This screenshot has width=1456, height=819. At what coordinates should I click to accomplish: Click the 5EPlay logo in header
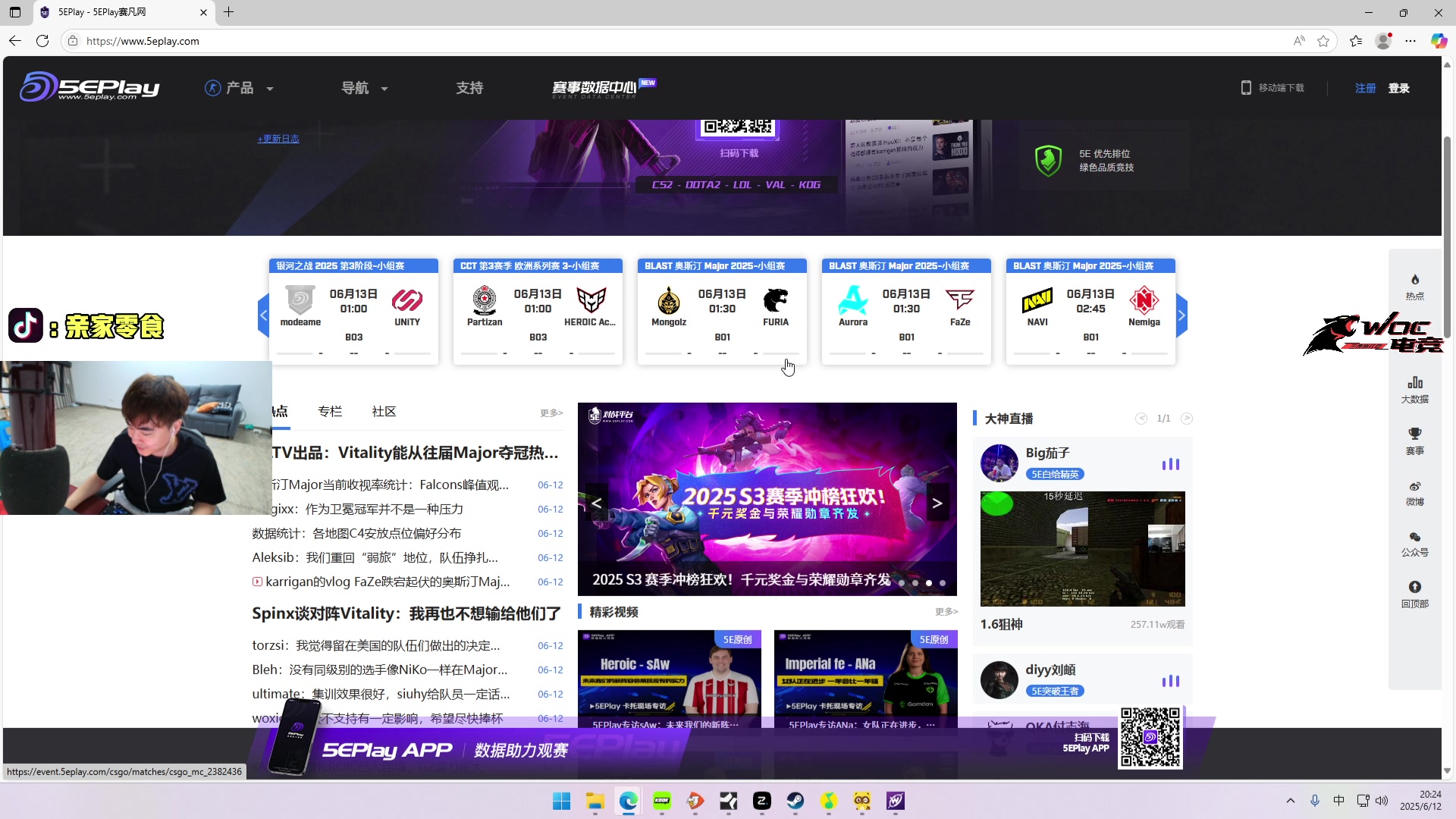pos(89,87)
